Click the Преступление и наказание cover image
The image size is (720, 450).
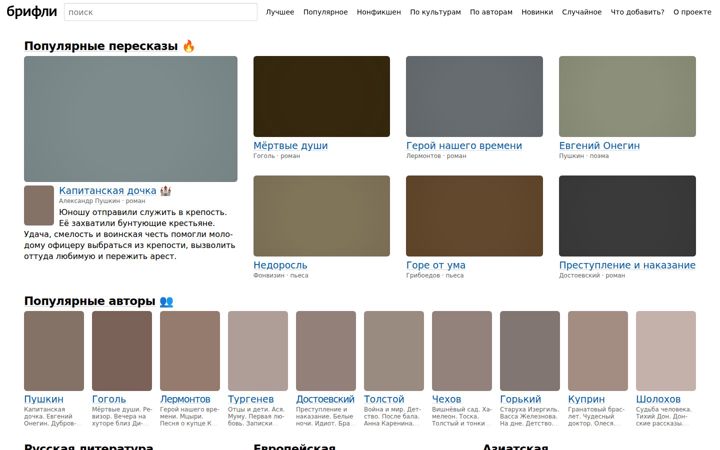(x=627, y=216)
